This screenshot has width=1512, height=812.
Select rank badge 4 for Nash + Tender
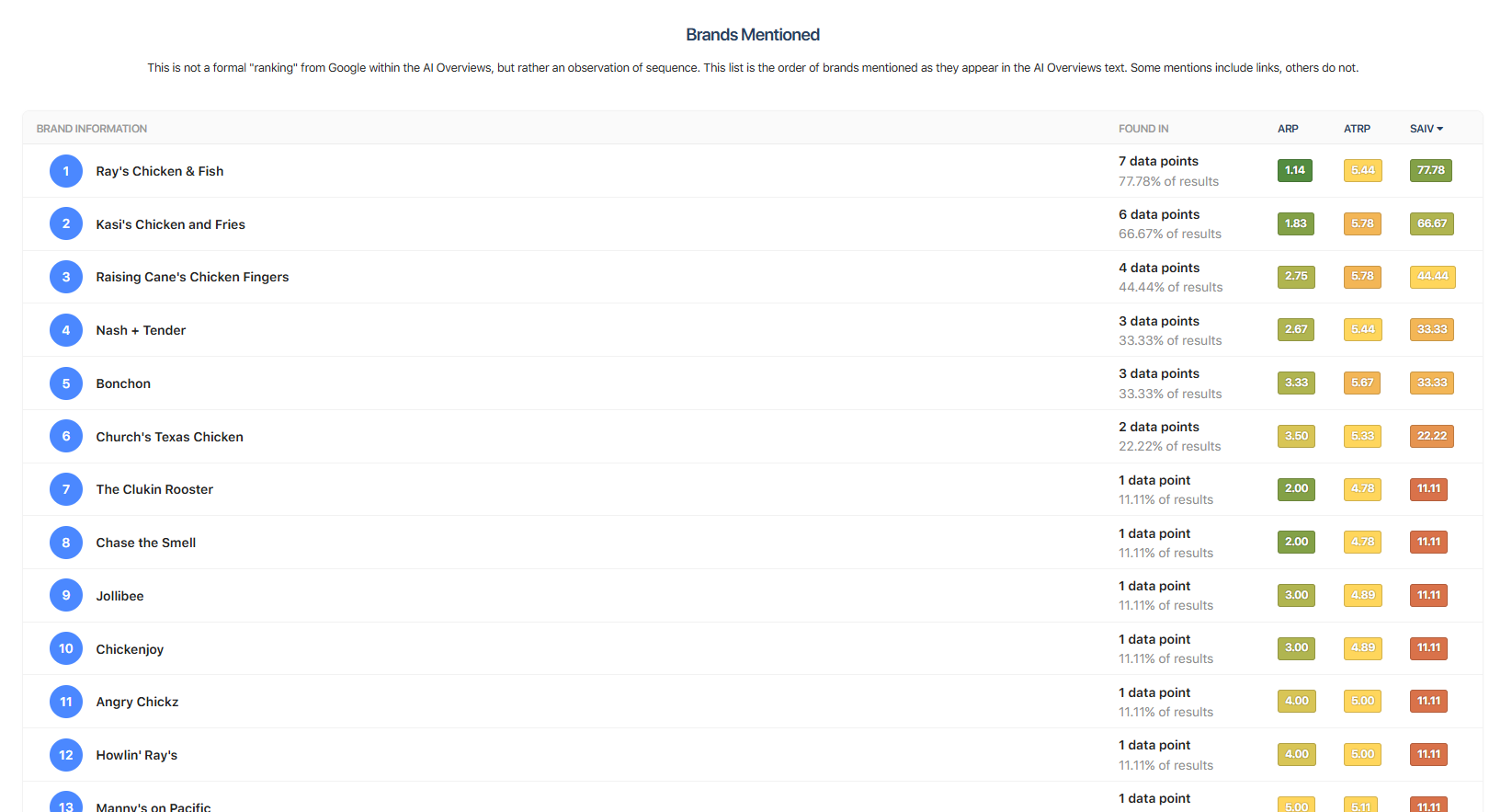point(66,330)
